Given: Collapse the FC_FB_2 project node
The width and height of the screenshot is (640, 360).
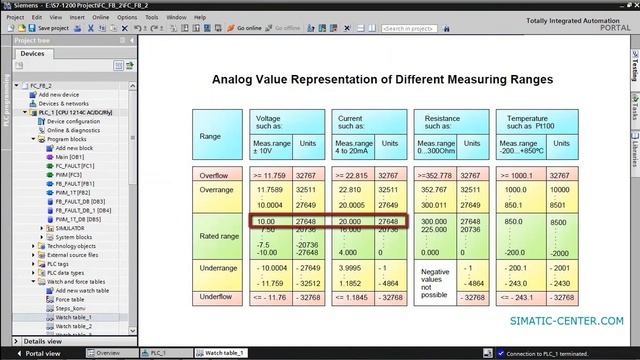Looking at the screenshot, I should [x=17, y=86].
